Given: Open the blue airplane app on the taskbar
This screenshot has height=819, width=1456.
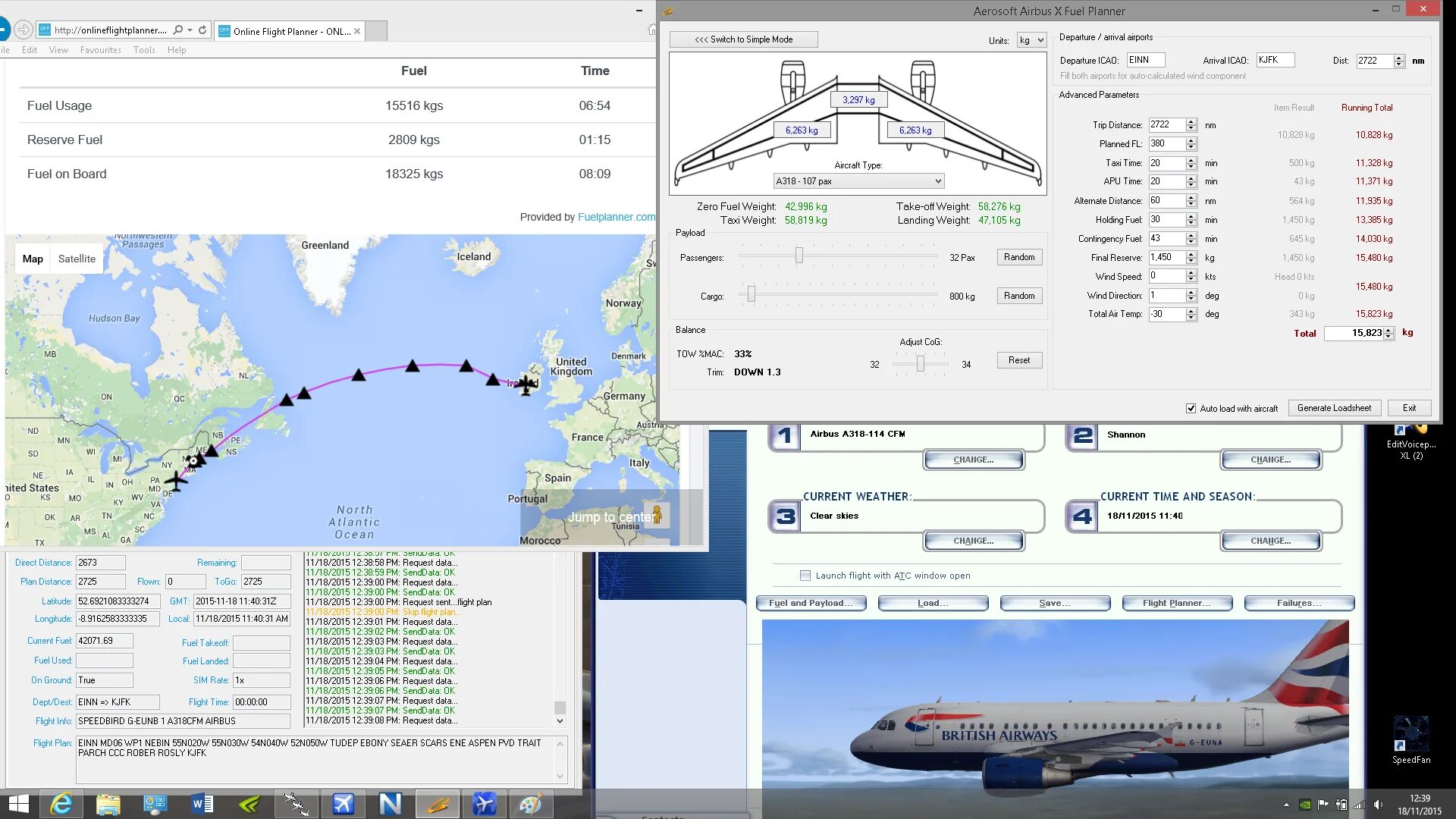Looking at the screenshot, I should (343, 804).
